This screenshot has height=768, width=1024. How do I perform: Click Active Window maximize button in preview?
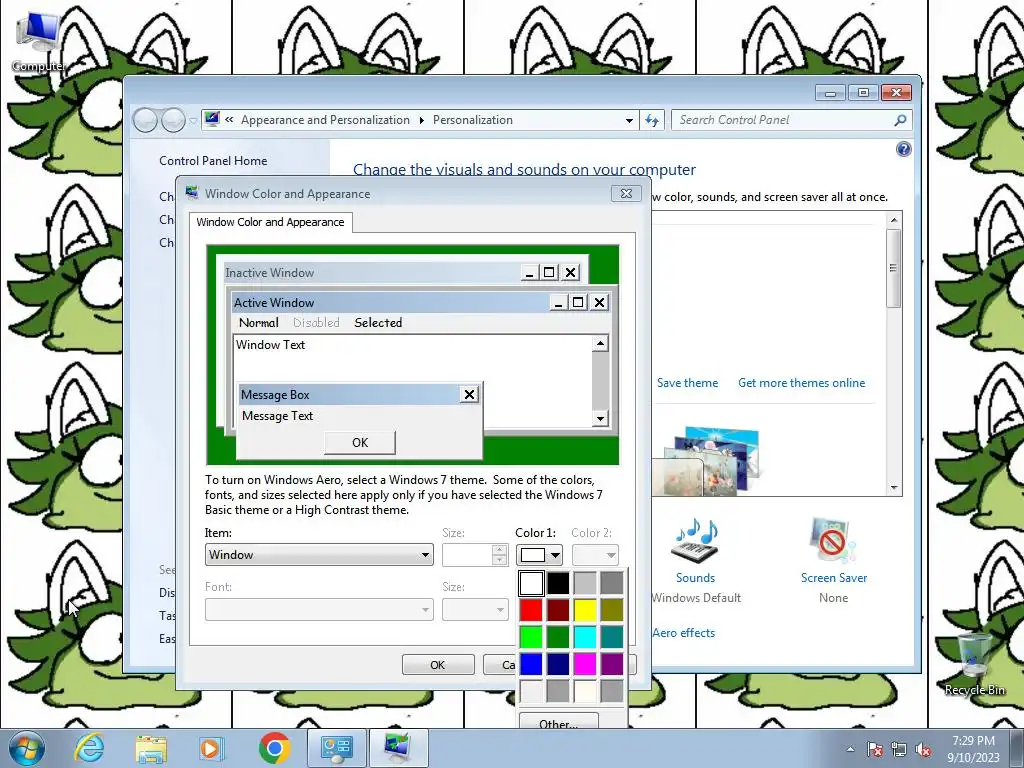[x=578, y=302]
